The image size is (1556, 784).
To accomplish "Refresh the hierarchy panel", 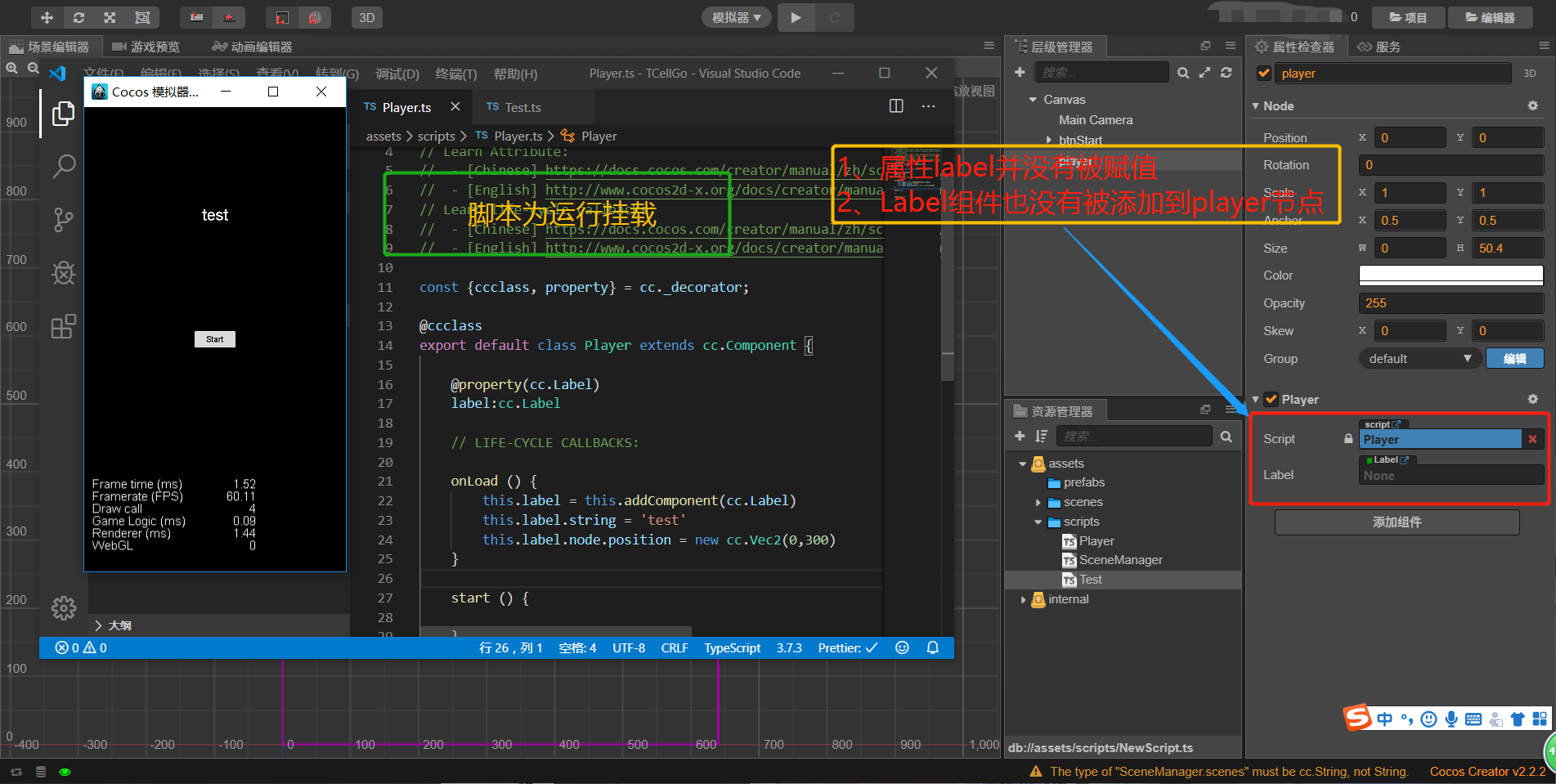I will point(1226,73).
